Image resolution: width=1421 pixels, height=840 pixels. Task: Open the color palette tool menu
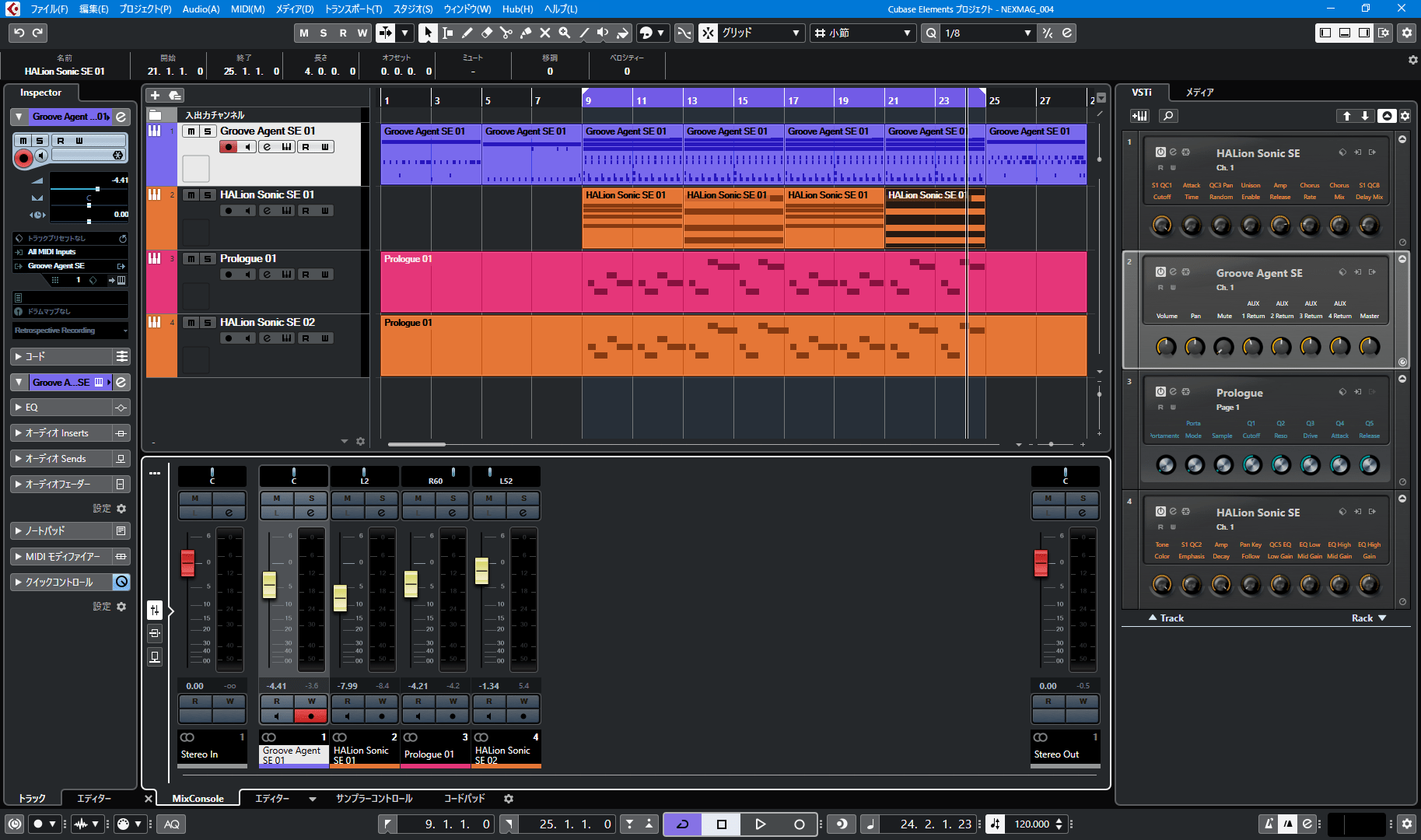(x=652, y=33)
